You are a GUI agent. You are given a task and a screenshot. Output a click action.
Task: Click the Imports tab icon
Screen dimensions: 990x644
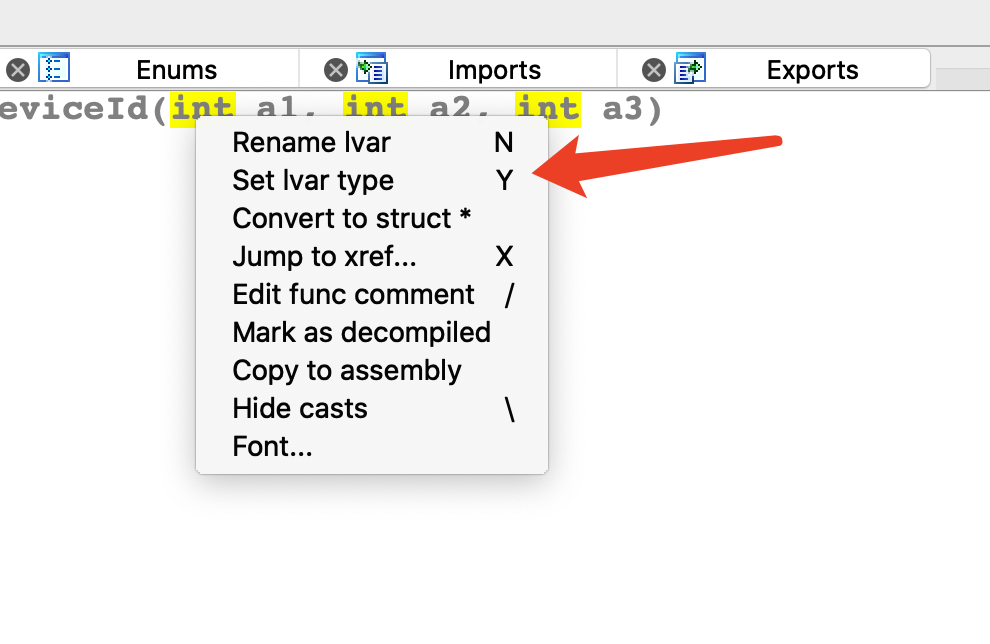coord(372,69)
